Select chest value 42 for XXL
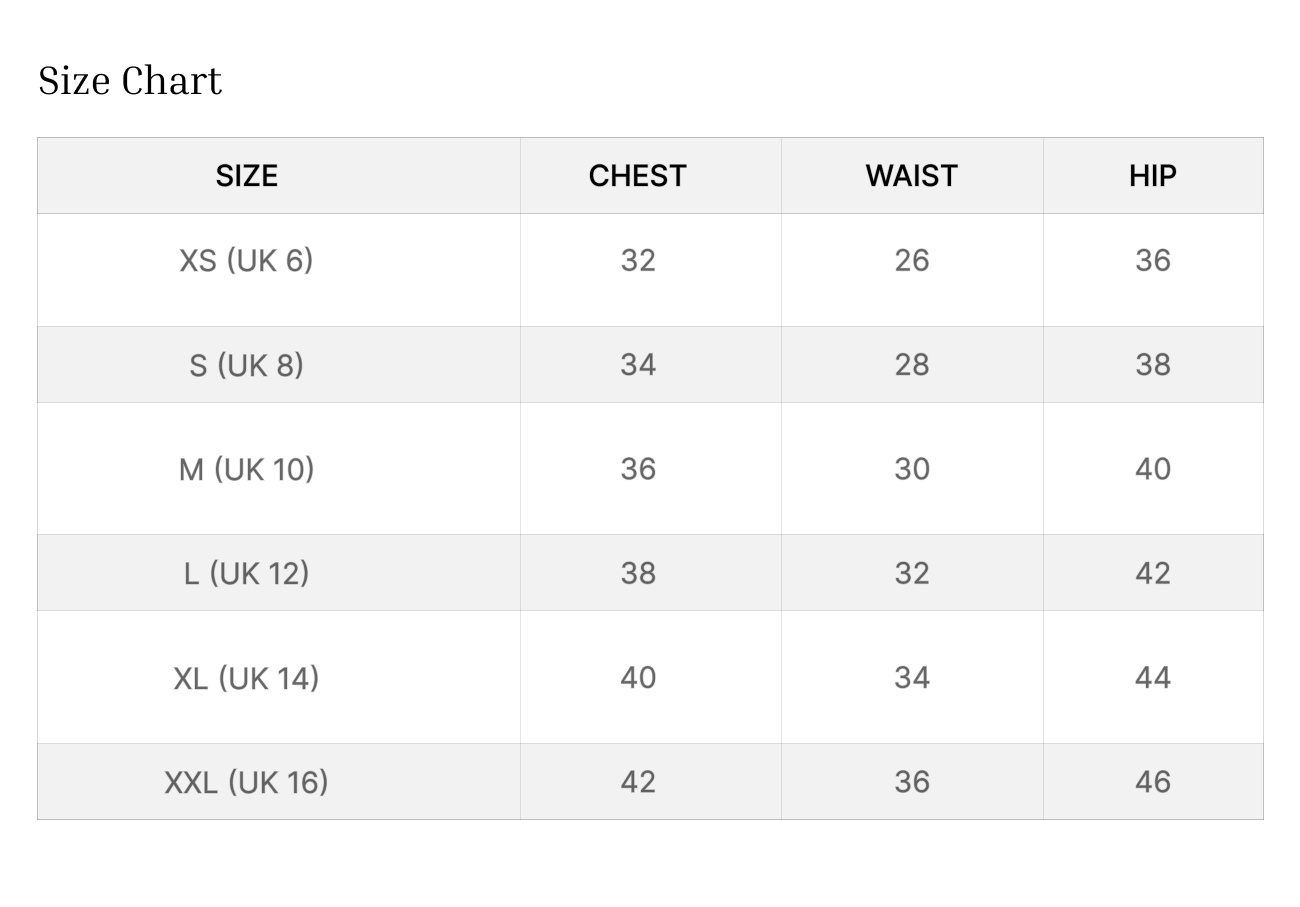The width and height of the screenshot is (1300, 907). [638, 782]
